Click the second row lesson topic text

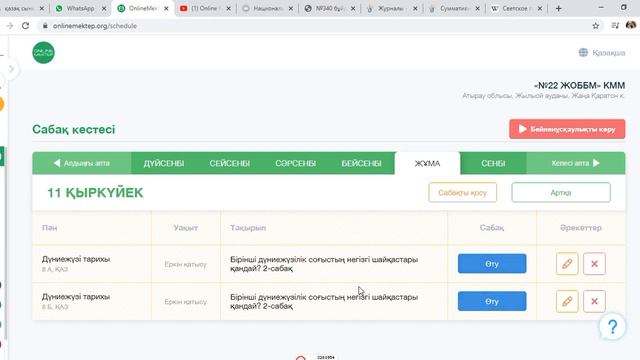[x=324, y=302]
